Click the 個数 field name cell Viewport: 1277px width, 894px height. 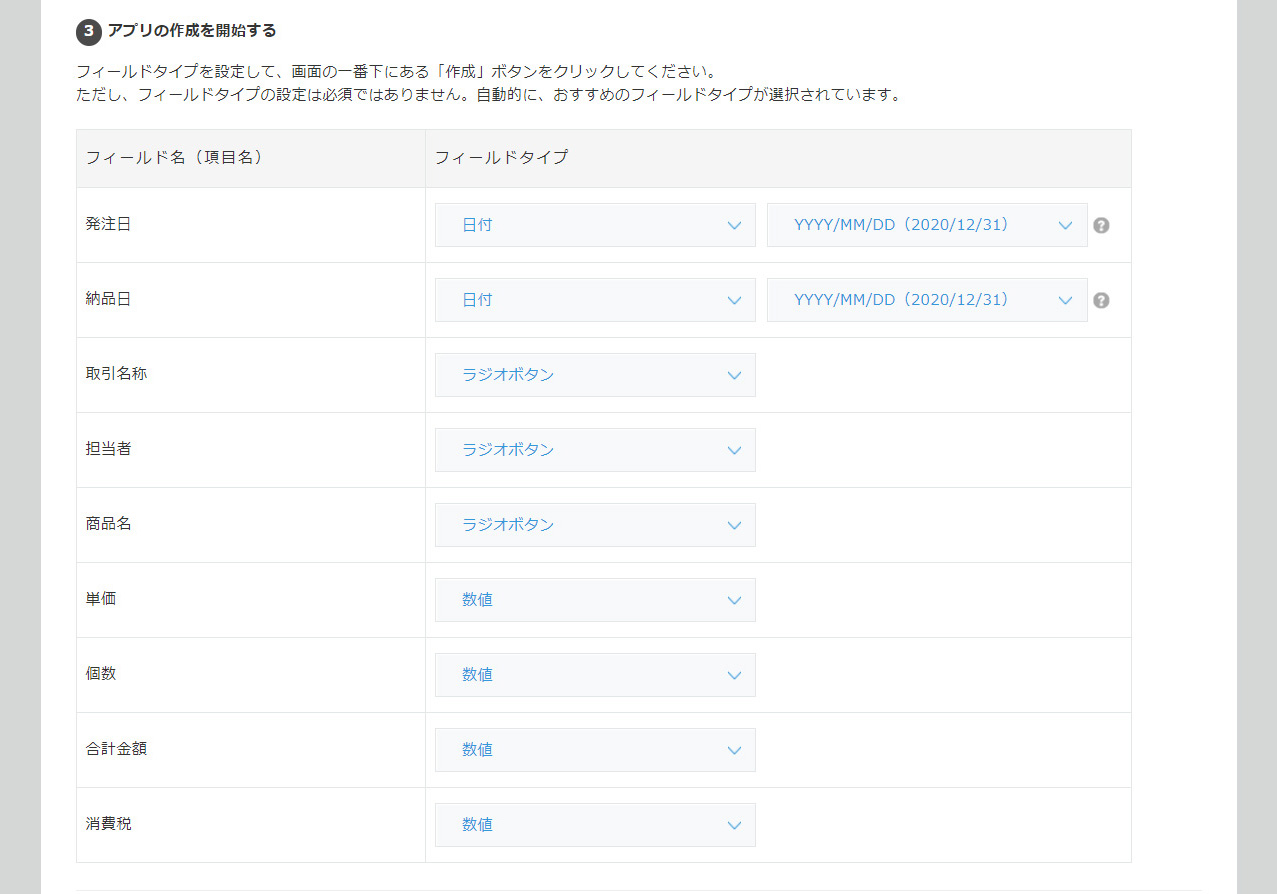coord(251,675)
